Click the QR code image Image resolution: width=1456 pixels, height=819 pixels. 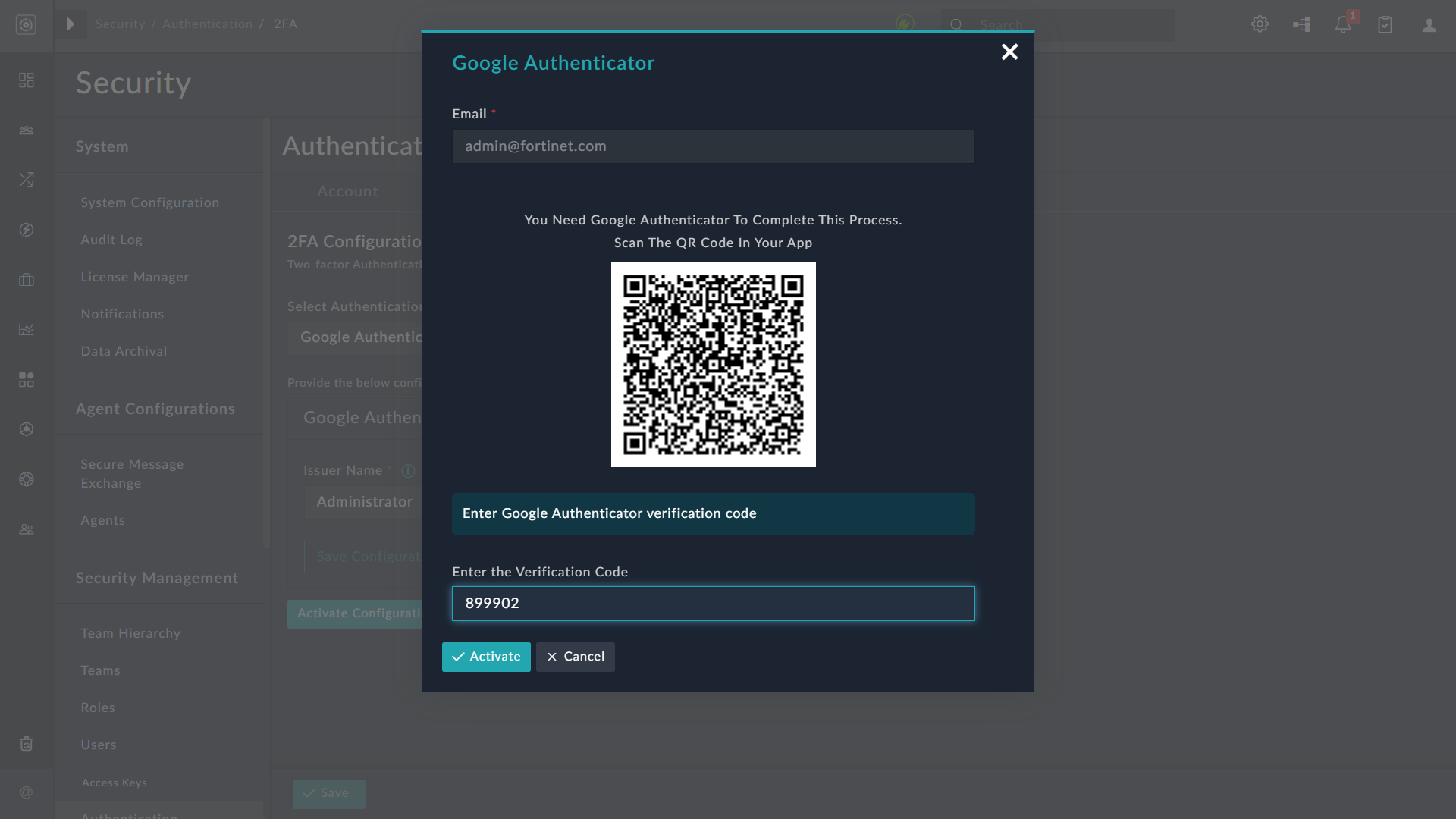tap(713, 365)
